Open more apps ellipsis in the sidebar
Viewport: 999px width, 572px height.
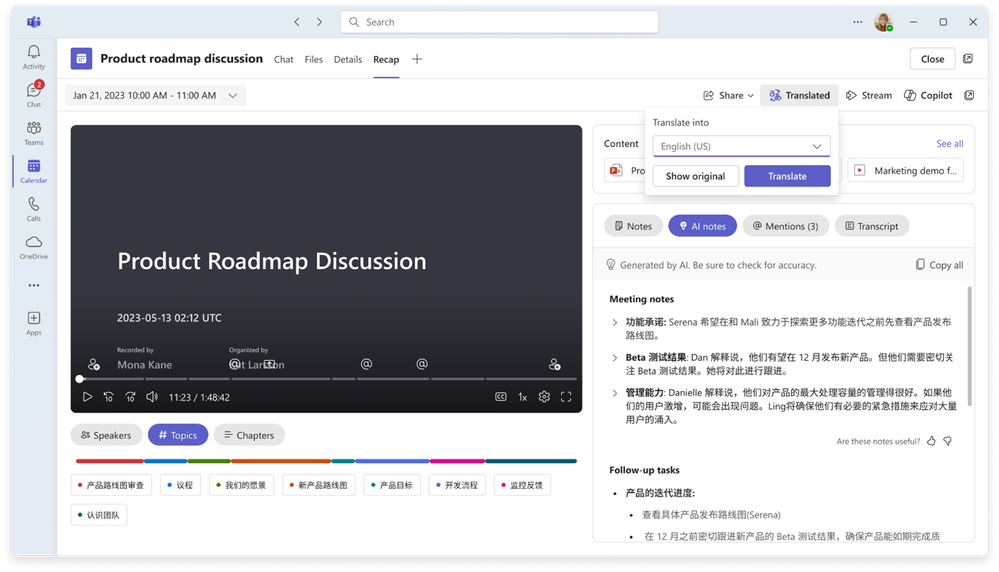point(34,285)
